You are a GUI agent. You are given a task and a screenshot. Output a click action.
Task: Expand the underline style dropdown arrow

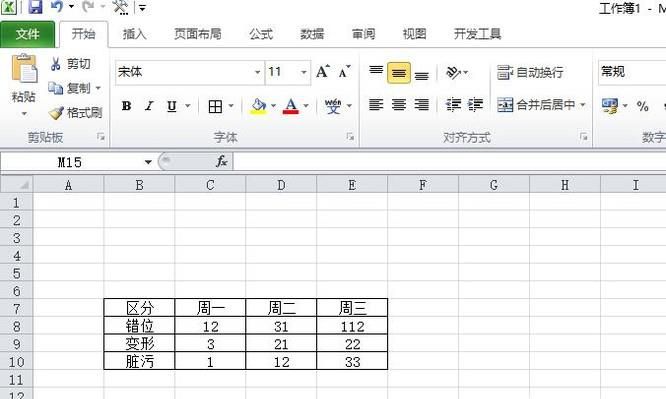pos(187,106)
